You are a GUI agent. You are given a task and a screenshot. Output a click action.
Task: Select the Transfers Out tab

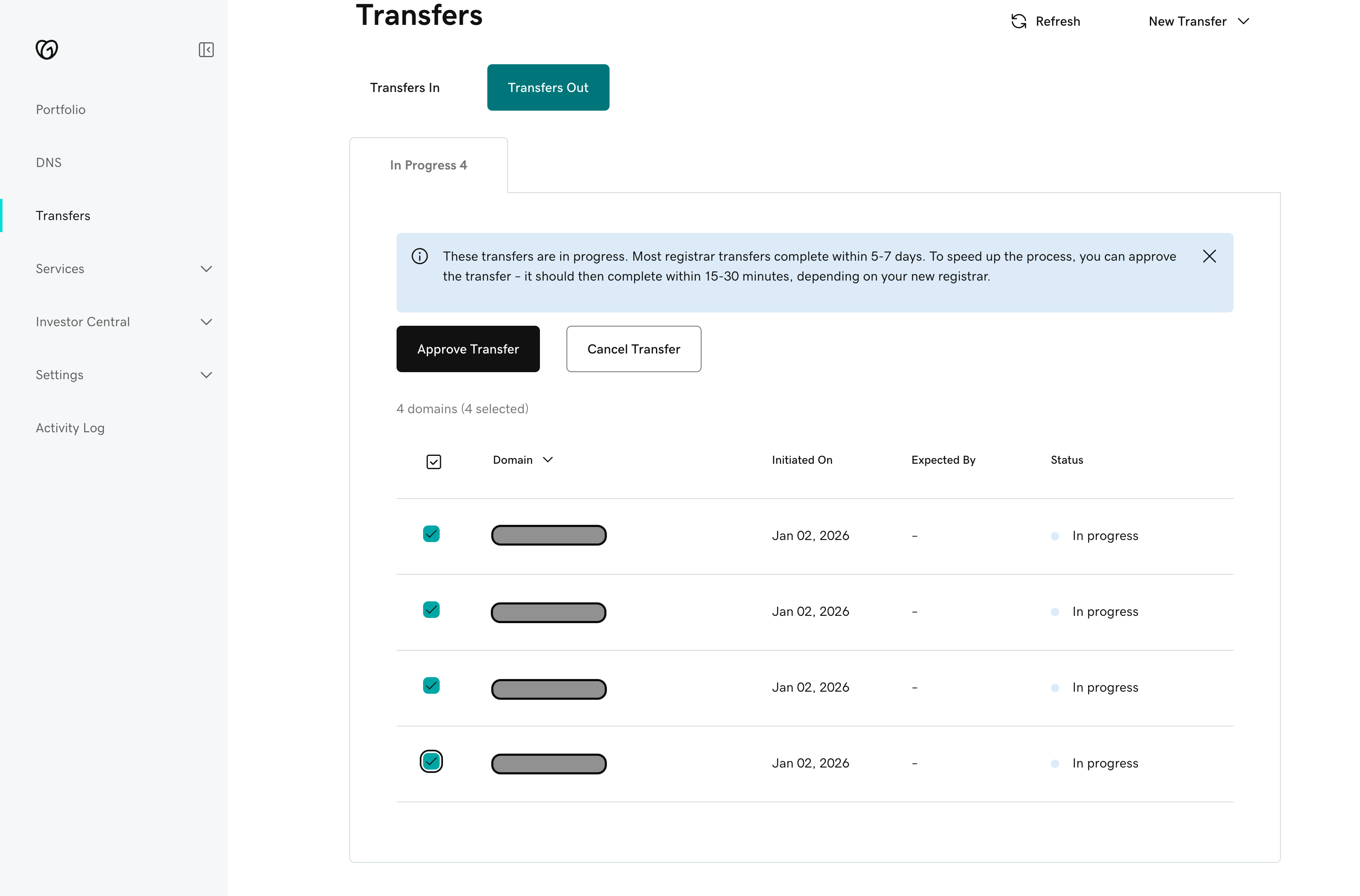[548, 87]
